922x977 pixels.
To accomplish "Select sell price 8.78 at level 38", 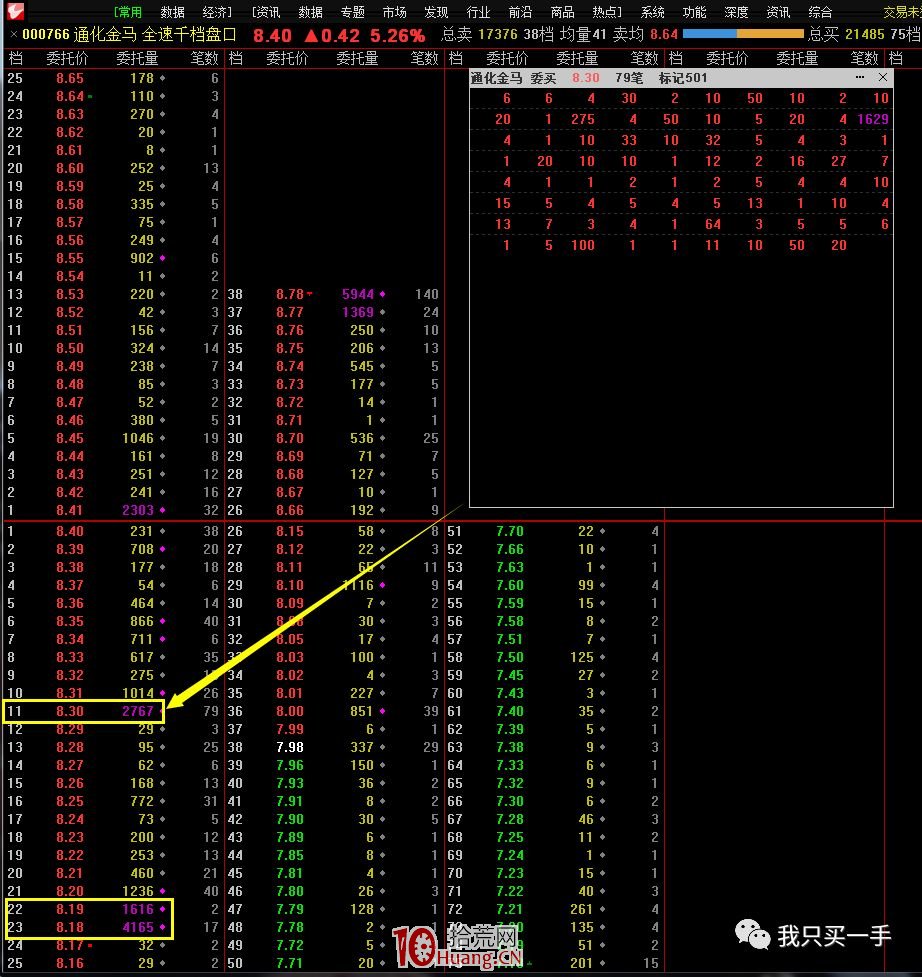I will coord(290,294).
